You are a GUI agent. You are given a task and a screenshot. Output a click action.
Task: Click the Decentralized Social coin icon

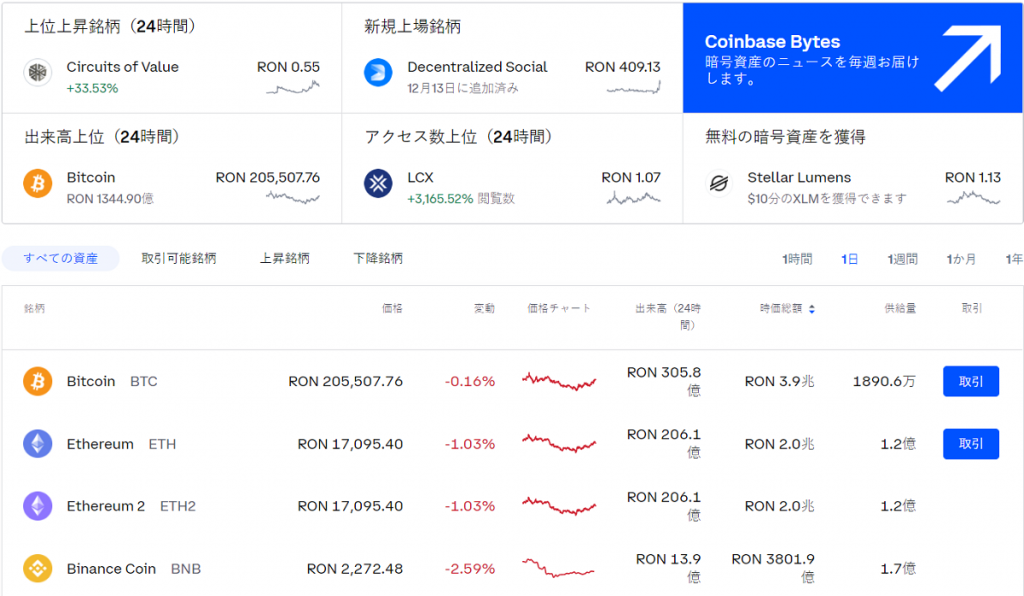378,72
